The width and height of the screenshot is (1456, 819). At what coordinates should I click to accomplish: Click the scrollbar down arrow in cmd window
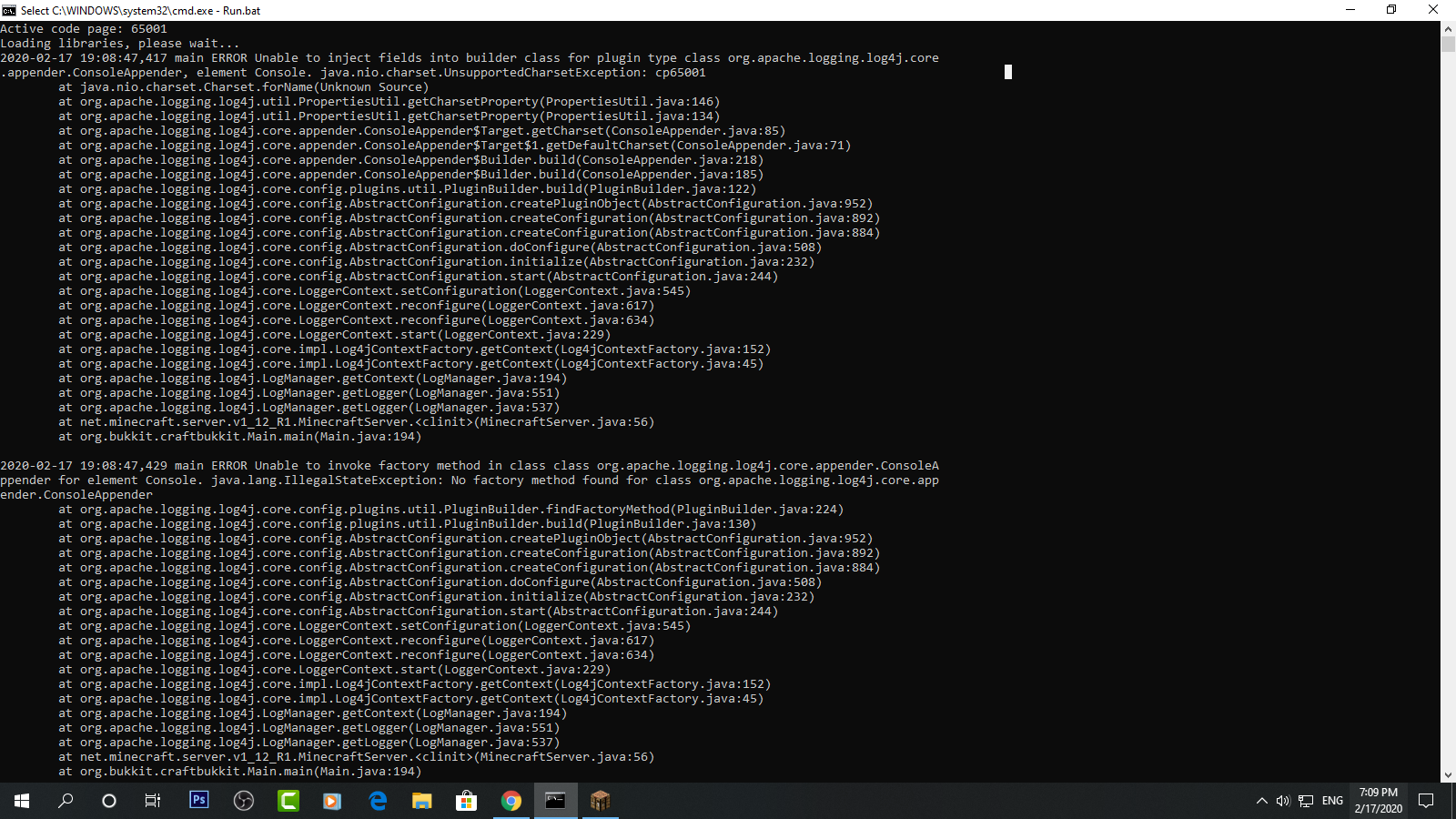tap(1448, 774)
